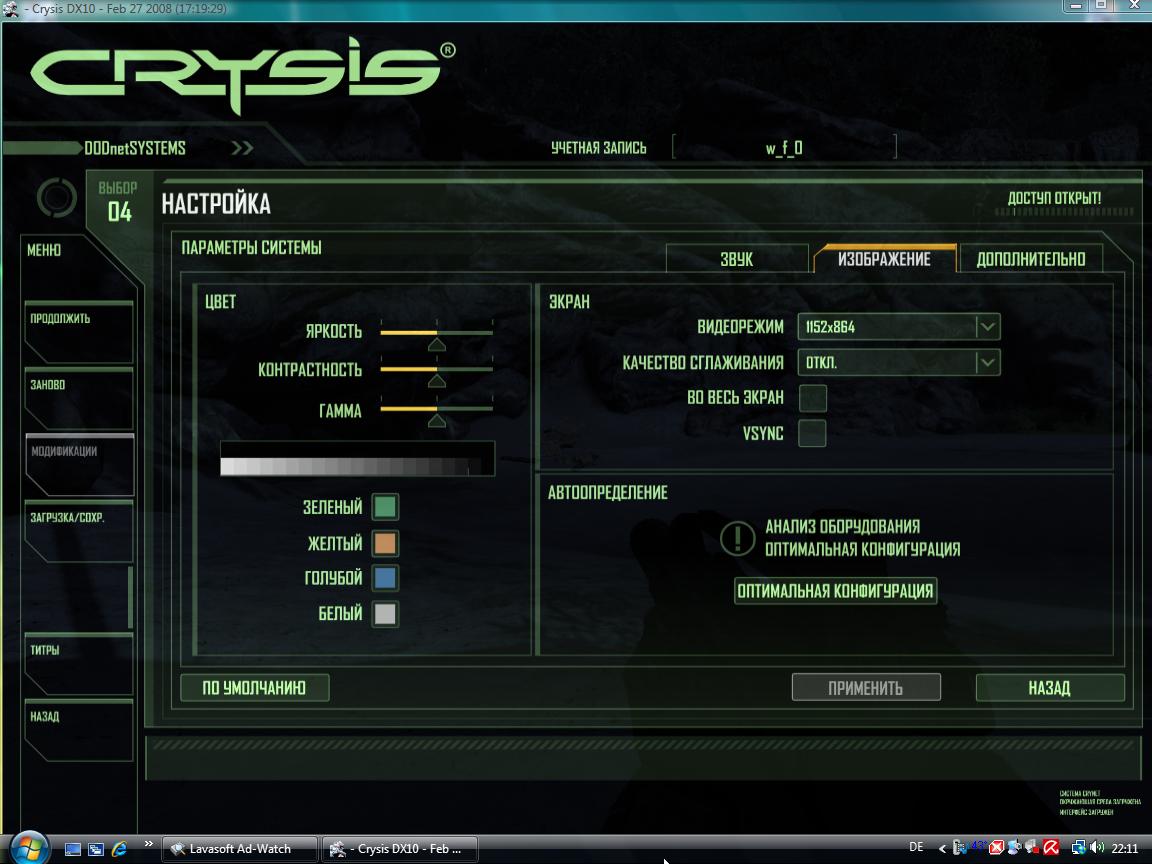Open ТИТРЫ in the side menu
1152x864 pixels.
click(79, 663)
